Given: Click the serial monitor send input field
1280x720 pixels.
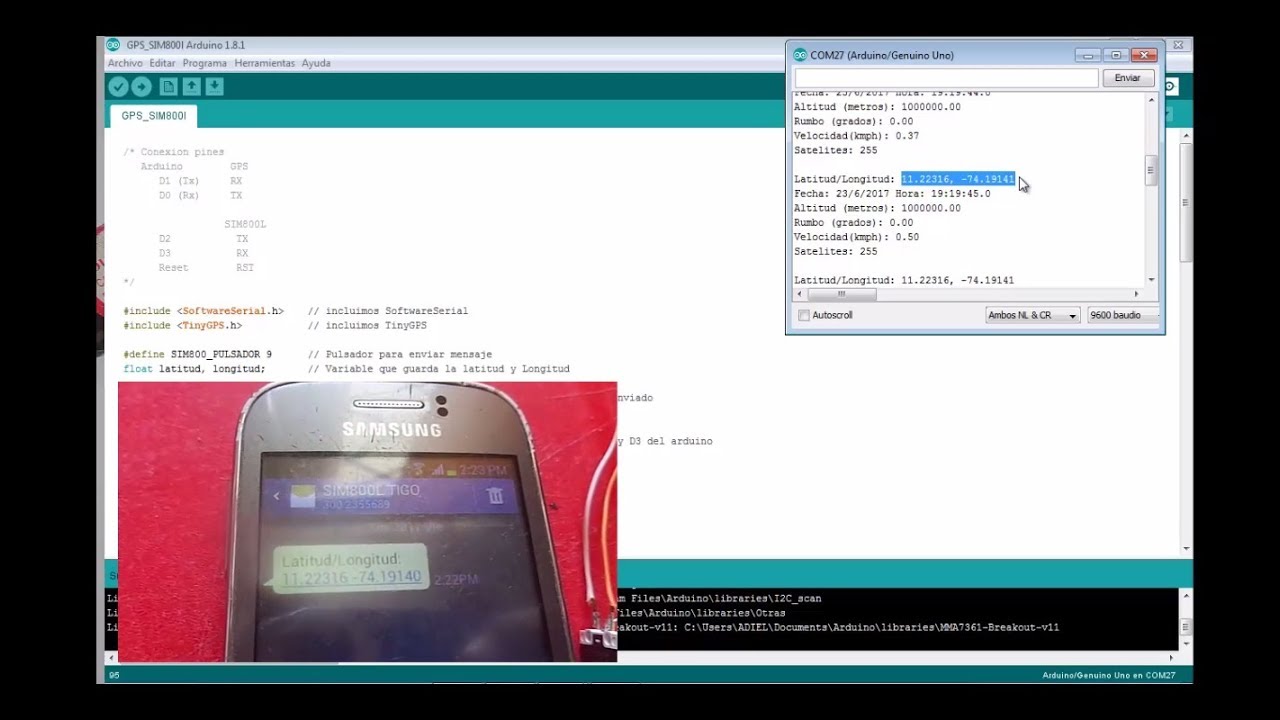Looking at the screenshot, I should click(x=946, y=78).
